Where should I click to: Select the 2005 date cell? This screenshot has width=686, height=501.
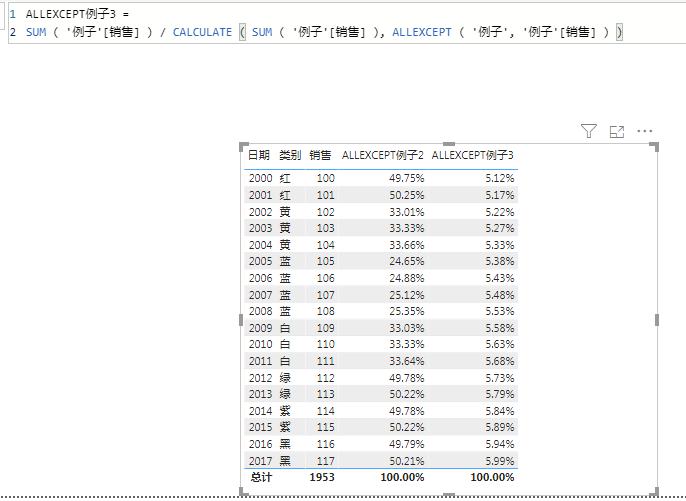(x=260, y=261)
